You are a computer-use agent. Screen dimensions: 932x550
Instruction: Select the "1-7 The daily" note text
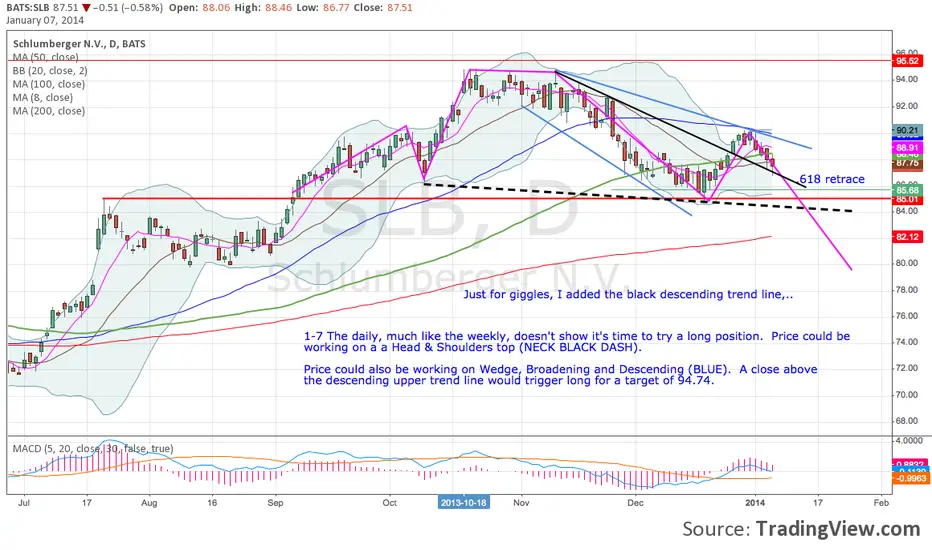[577, 342]
